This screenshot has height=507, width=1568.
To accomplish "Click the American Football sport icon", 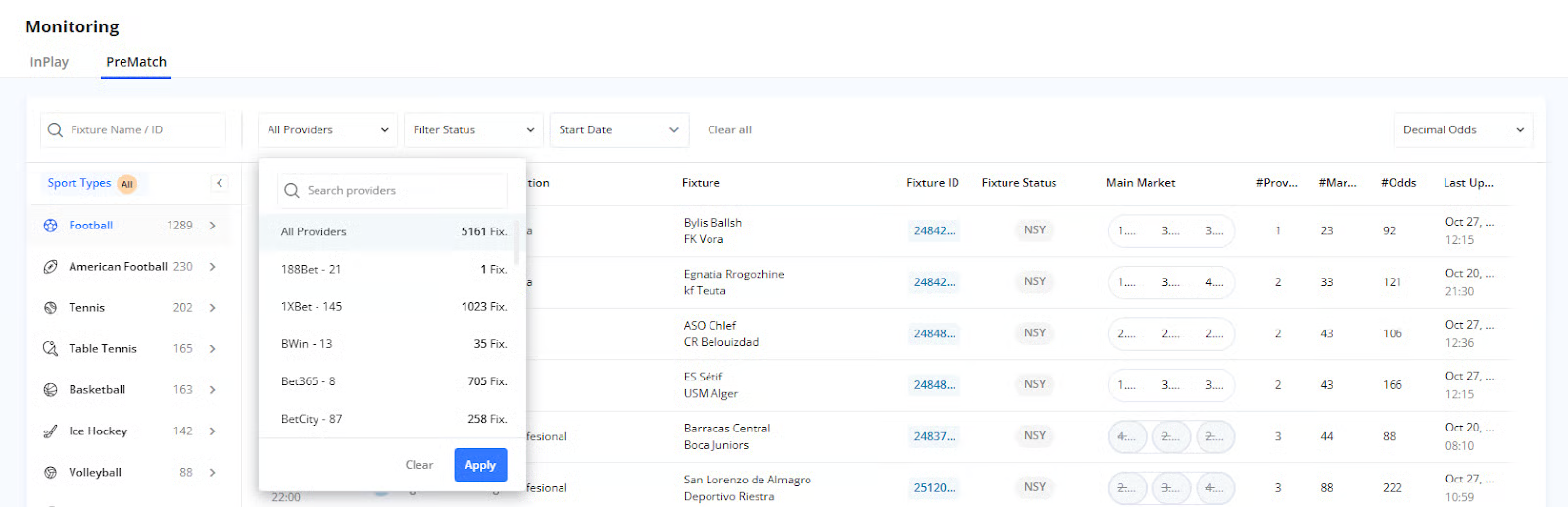I will point(51,267).
